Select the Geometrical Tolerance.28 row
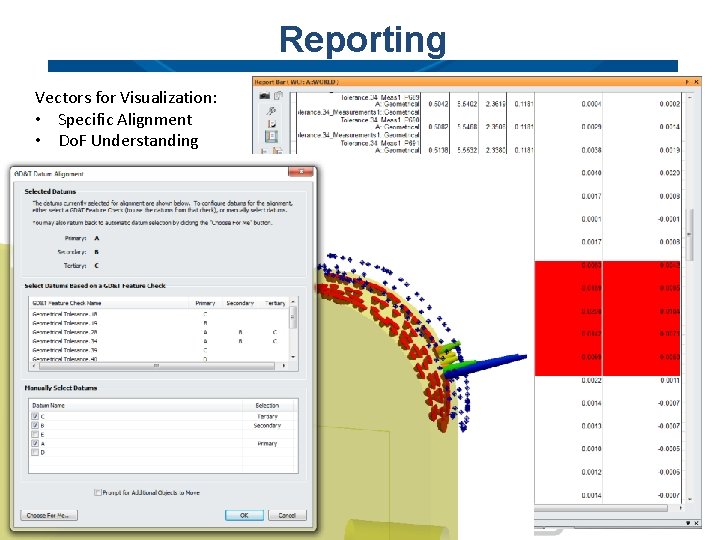The height and width of the screenshot is (540, 720). 159,332
